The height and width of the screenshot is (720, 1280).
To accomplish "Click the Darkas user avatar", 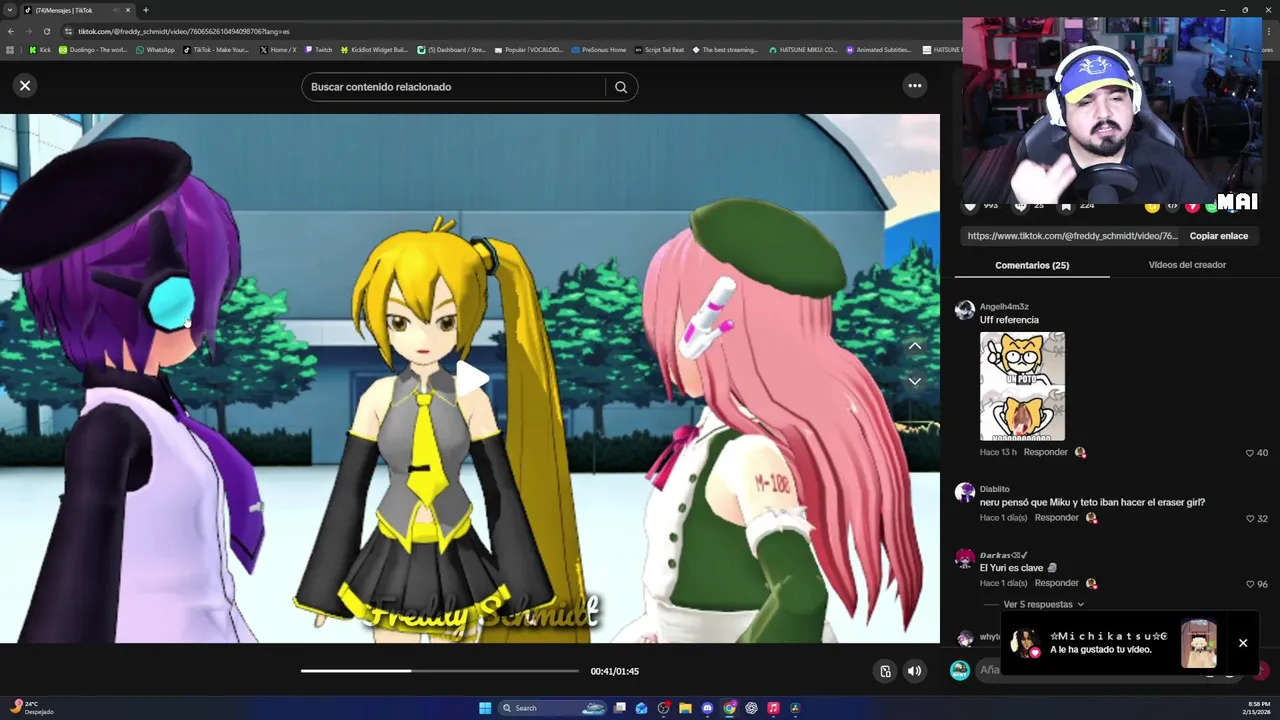I will 965,558.
